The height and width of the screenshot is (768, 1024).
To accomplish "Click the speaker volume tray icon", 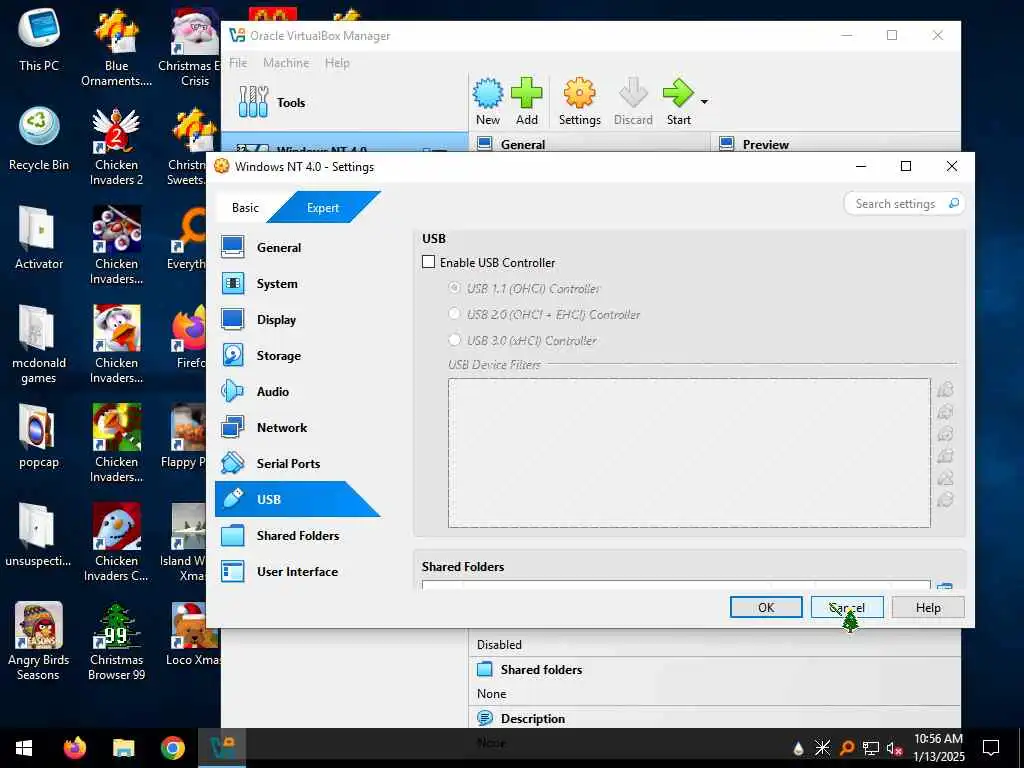I will click(894, 748).
